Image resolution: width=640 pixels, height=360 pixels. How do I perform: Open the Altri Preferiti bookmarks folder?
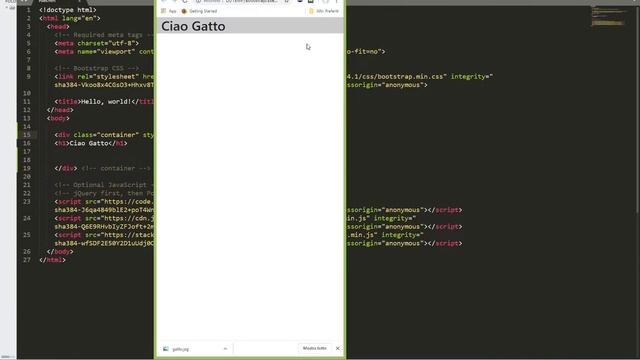click(324, 11)
